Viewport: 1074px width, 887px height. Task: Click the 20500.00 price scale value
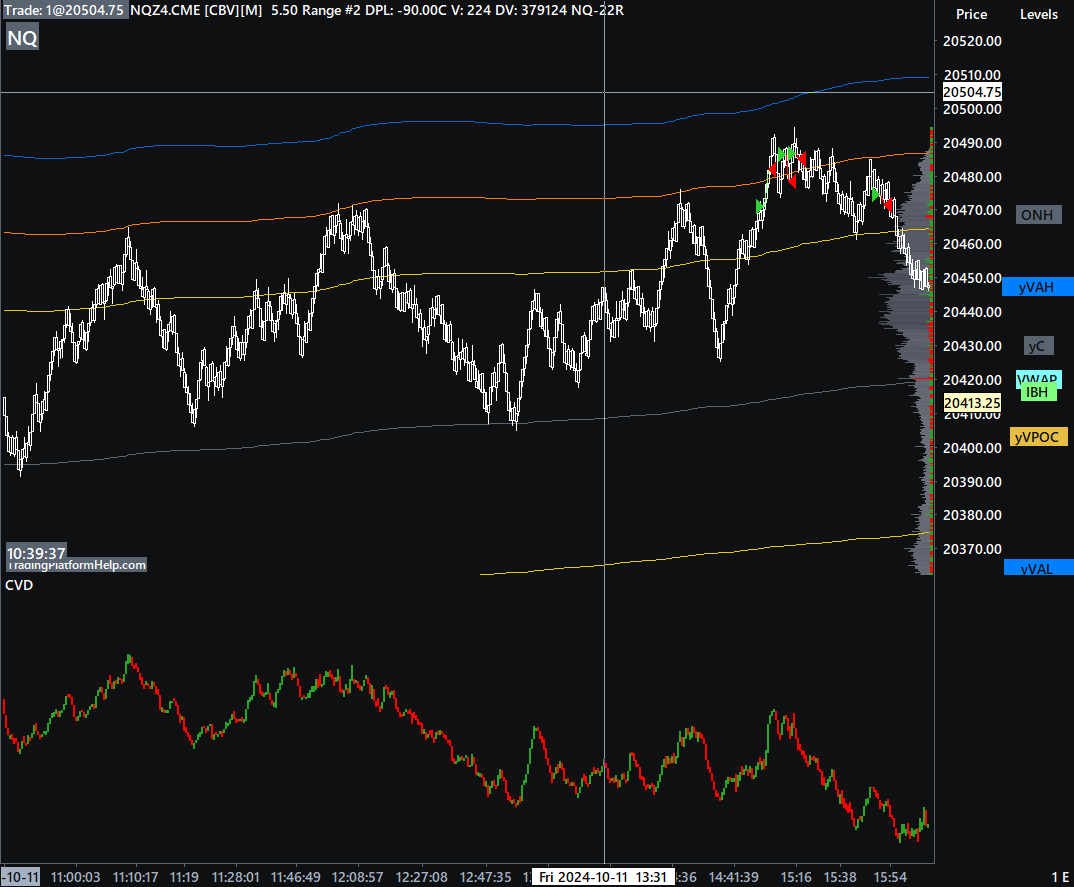pos(972,109)
